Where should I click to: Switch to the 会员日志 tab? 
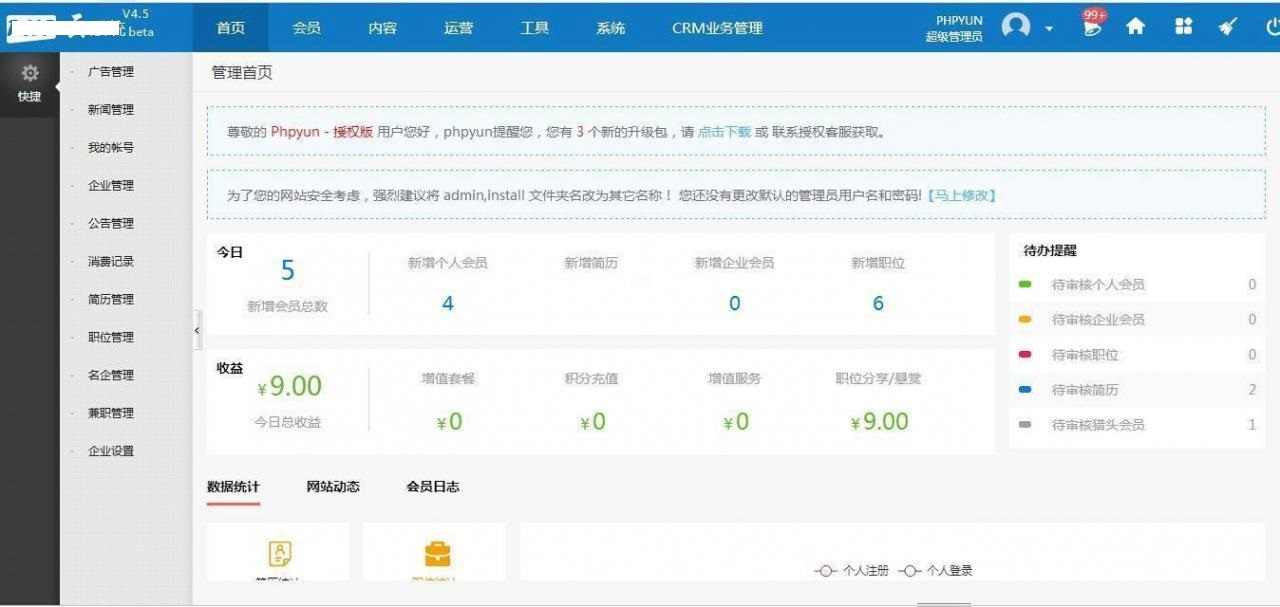(x=430, y=487)
